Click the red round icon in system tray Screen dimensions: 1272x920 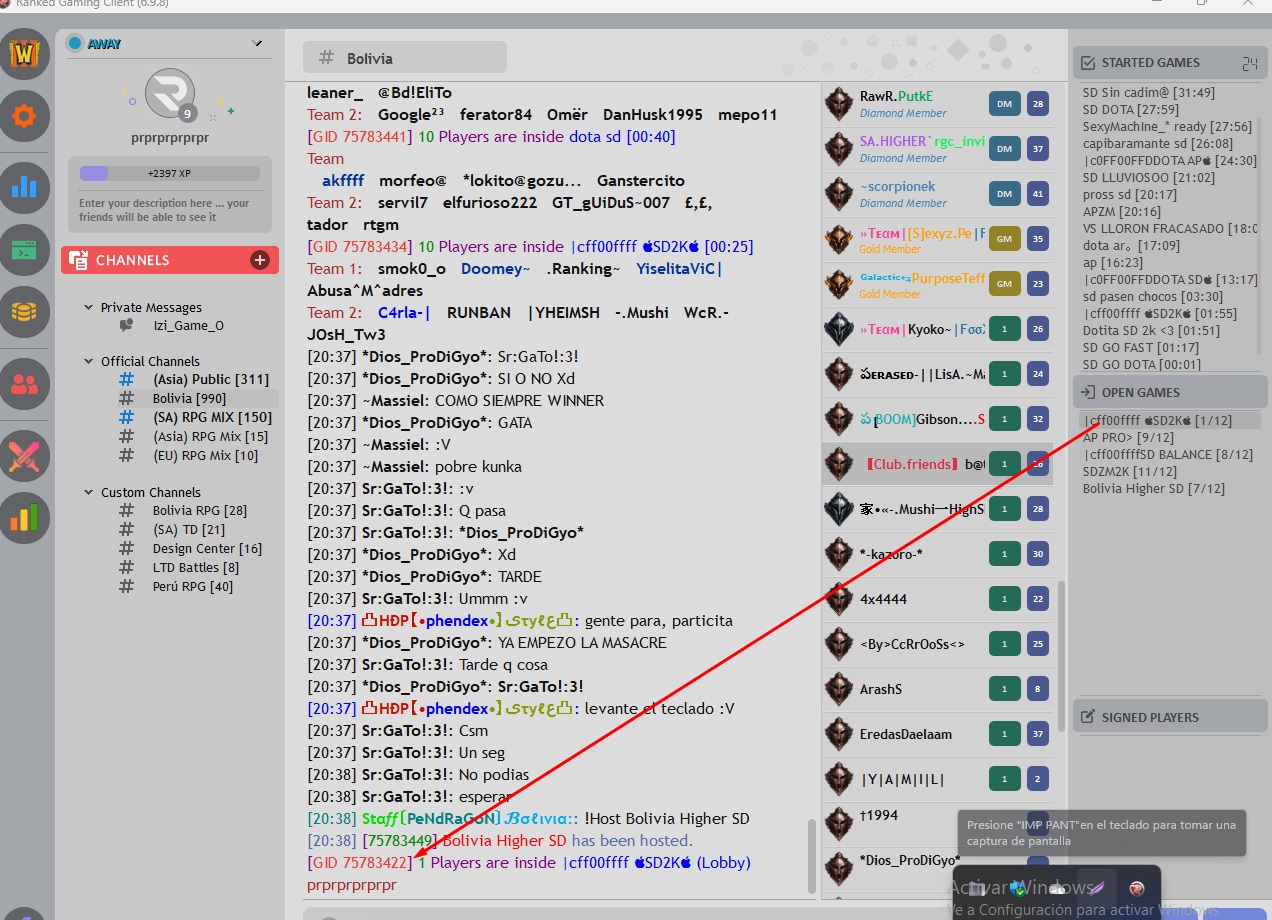pyautogui.click(x=1136, y=888)
